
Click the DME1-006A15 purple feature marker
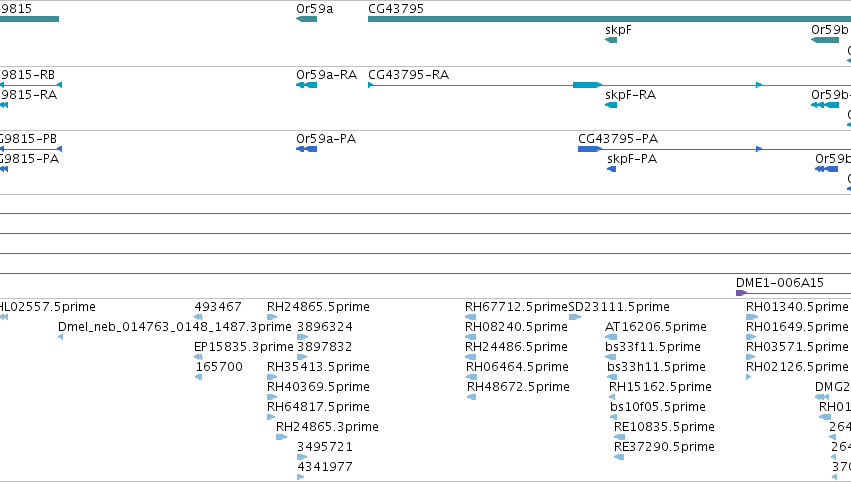[741, 293]
